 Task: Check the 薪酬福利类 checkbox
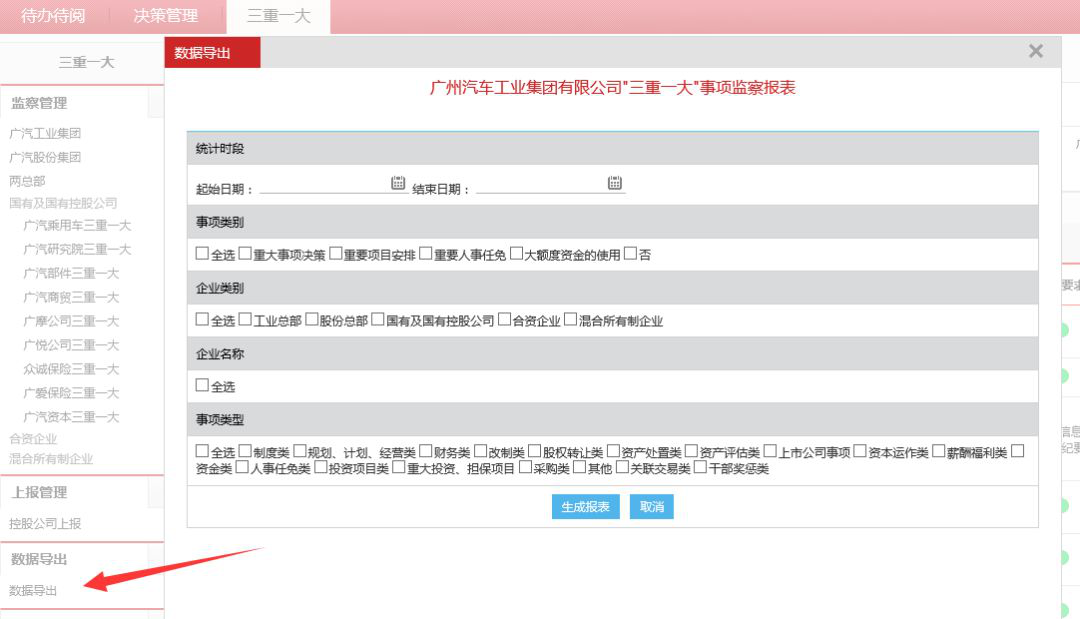click(x=938, y=451)
